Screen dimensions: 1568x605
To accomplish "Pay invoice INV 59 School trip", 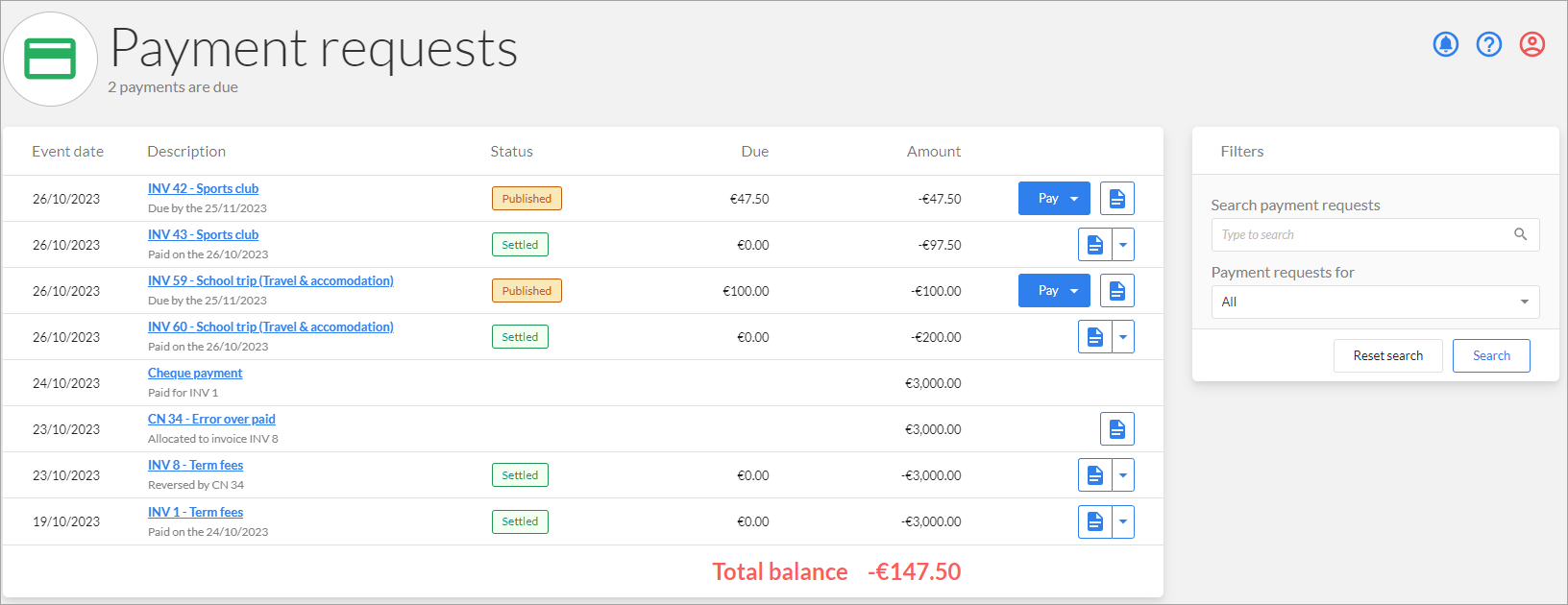I will coord(1054,291).
